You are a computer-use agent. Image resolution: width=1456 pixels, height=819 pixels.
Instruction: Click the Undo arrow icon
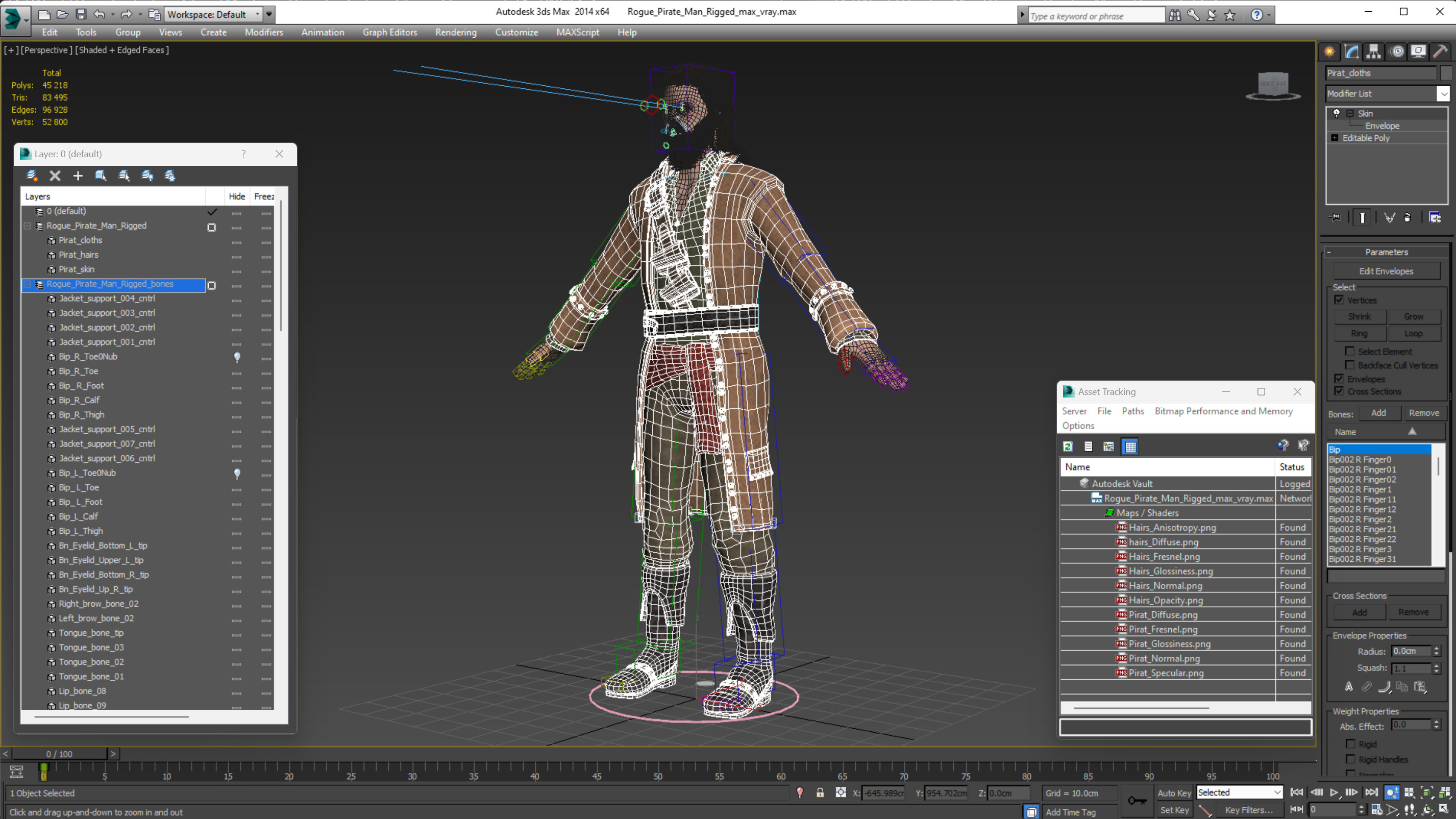coord(100,14)
